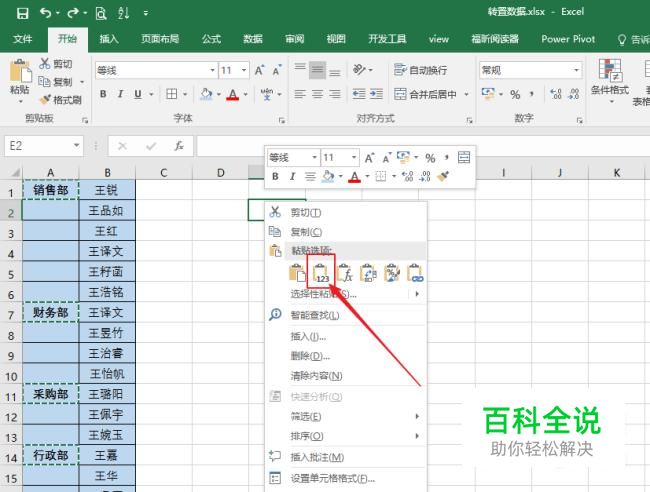This screenshot has height=492, width=650.
Task: Paste Values (123) in paste options
Action: click(x=321, y=273)
